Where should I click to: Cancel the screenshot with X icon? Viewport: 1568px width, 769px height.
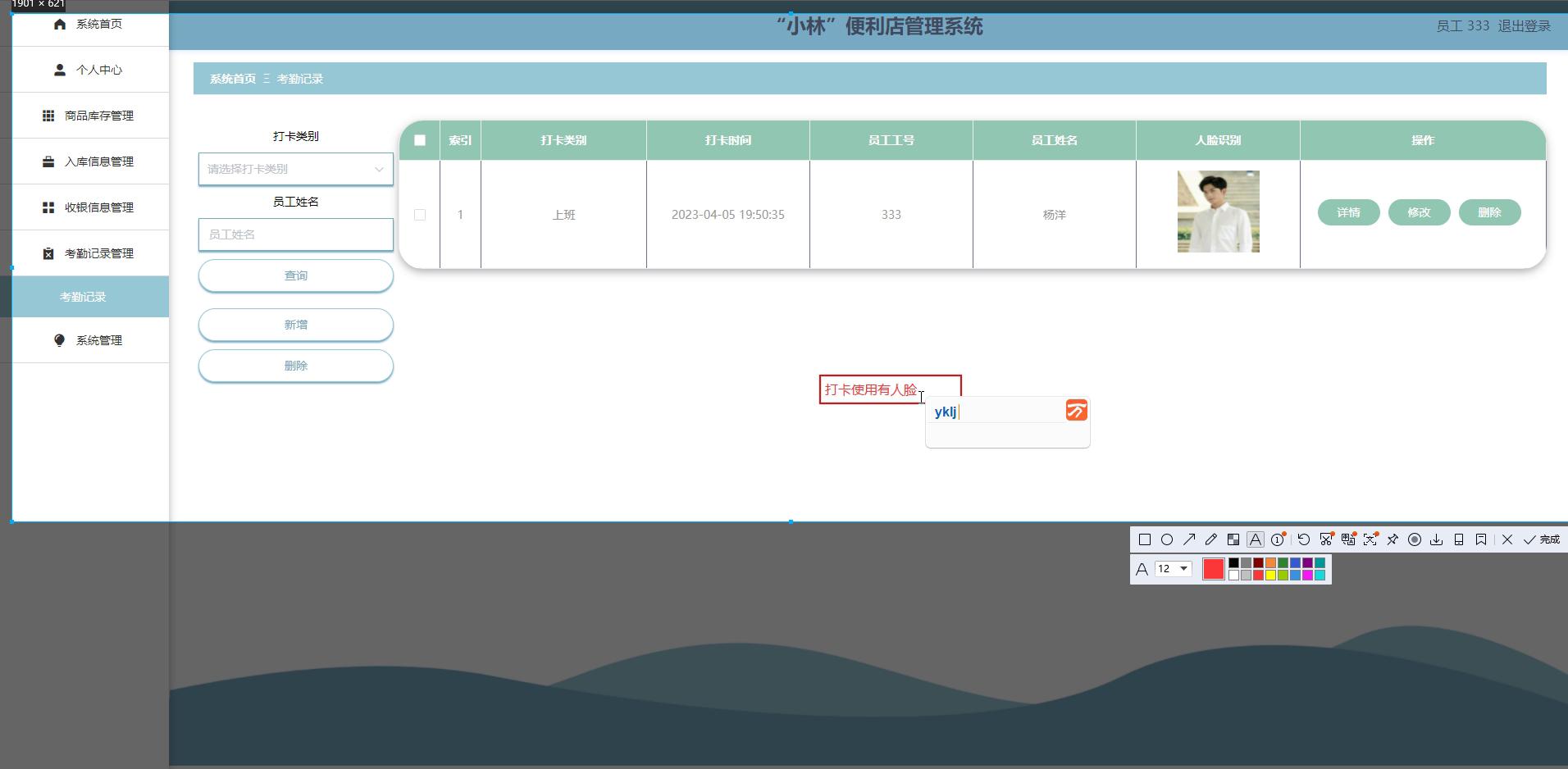pos(1507,539)
